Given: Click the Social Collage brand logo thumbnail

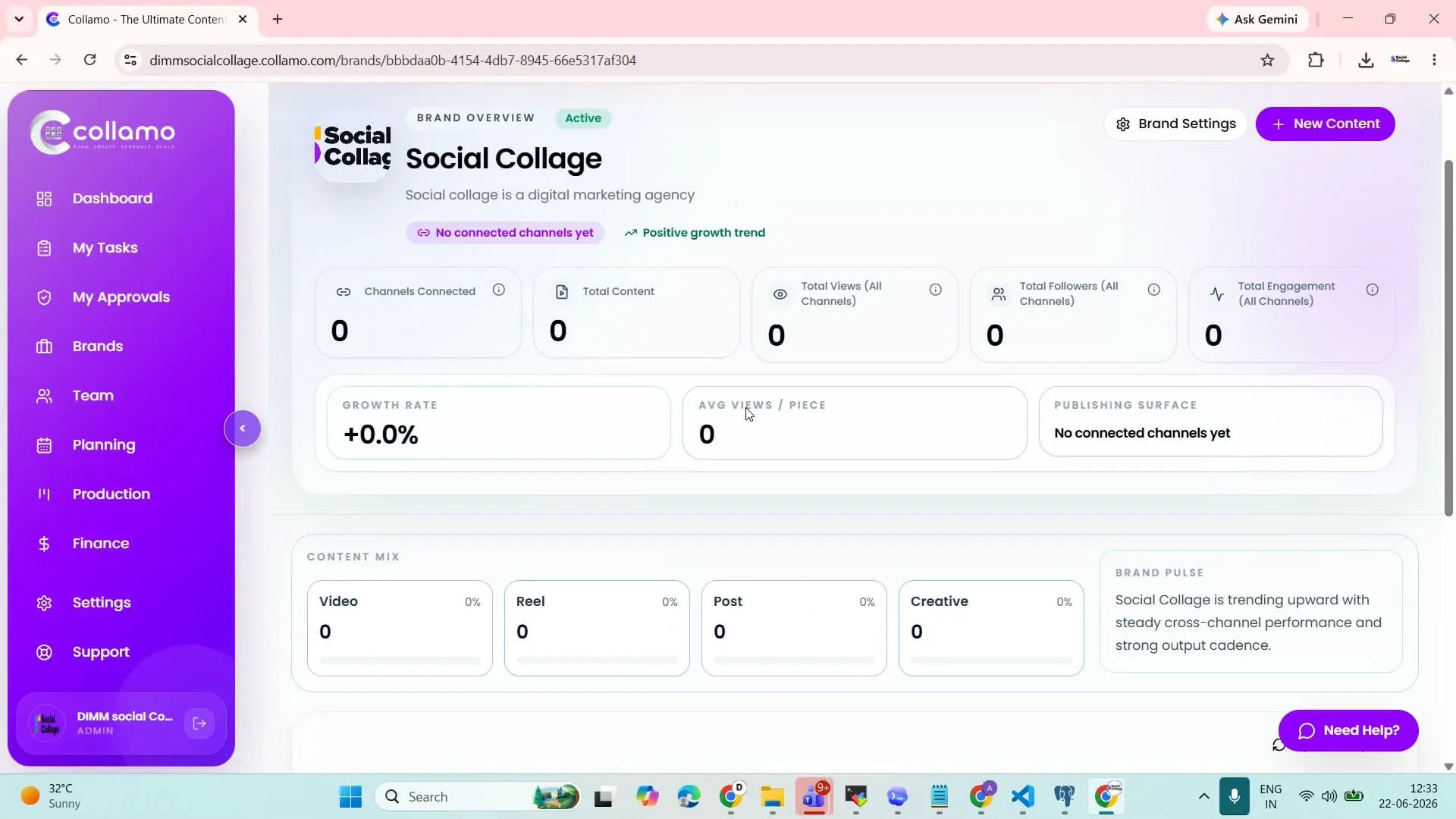Looking at the screenshot, I should coord(353,146).
